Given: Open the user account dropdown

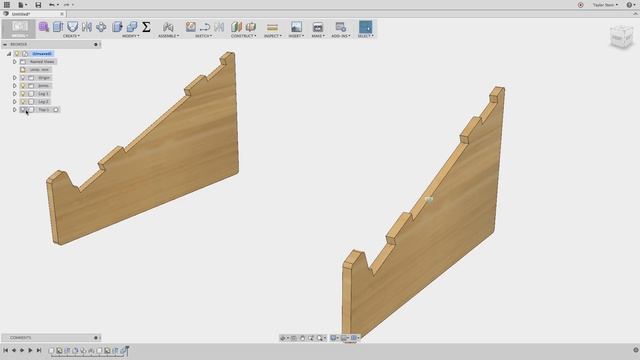Looking at the screenshot, I should click(606, 5).
